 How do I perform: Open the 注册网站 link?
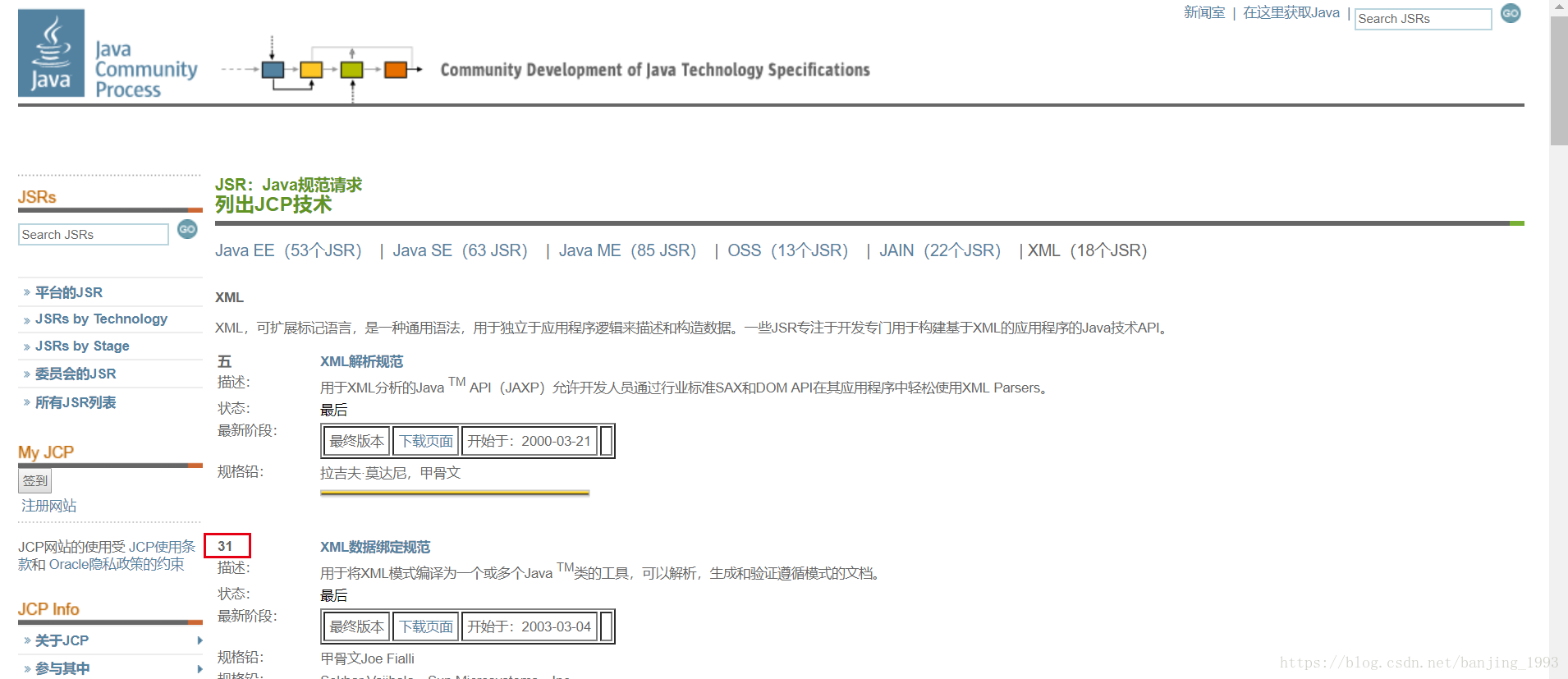(x=49, y=506)
